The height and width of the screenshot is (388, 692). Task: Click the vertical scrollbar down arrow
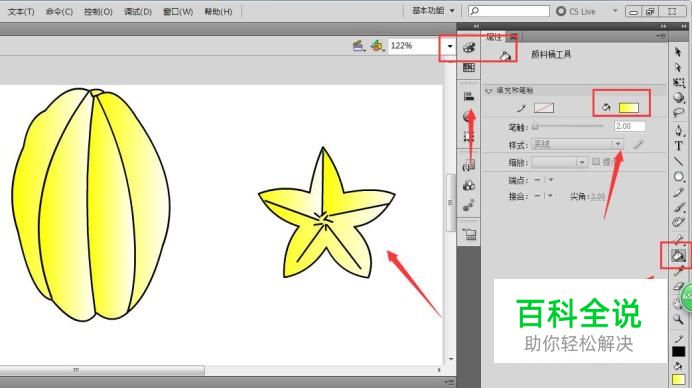[x=451, y=358]
